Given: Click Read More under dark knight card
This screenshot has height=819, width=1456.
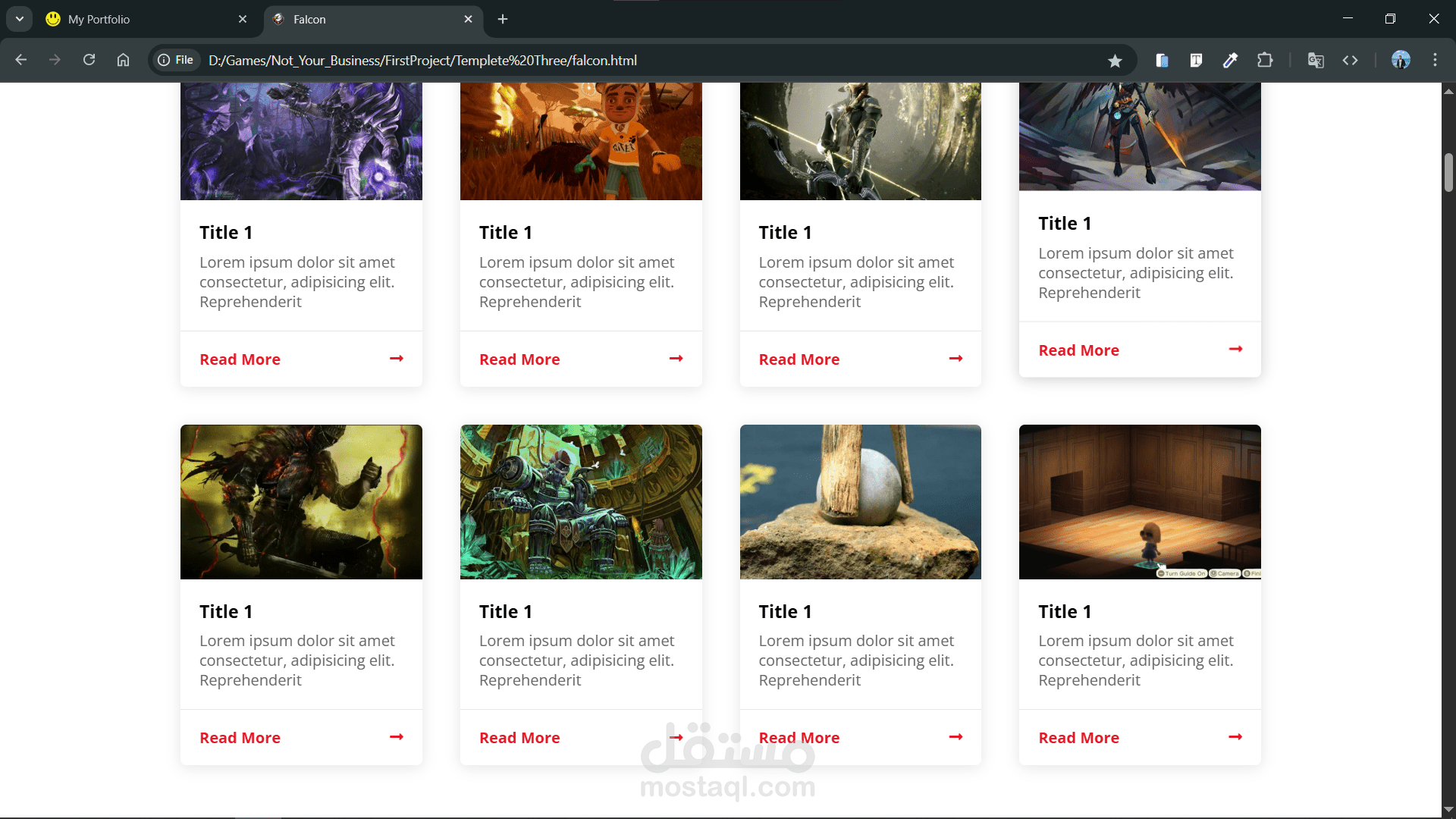Looking at the screenshot, I should coord(240,738).
